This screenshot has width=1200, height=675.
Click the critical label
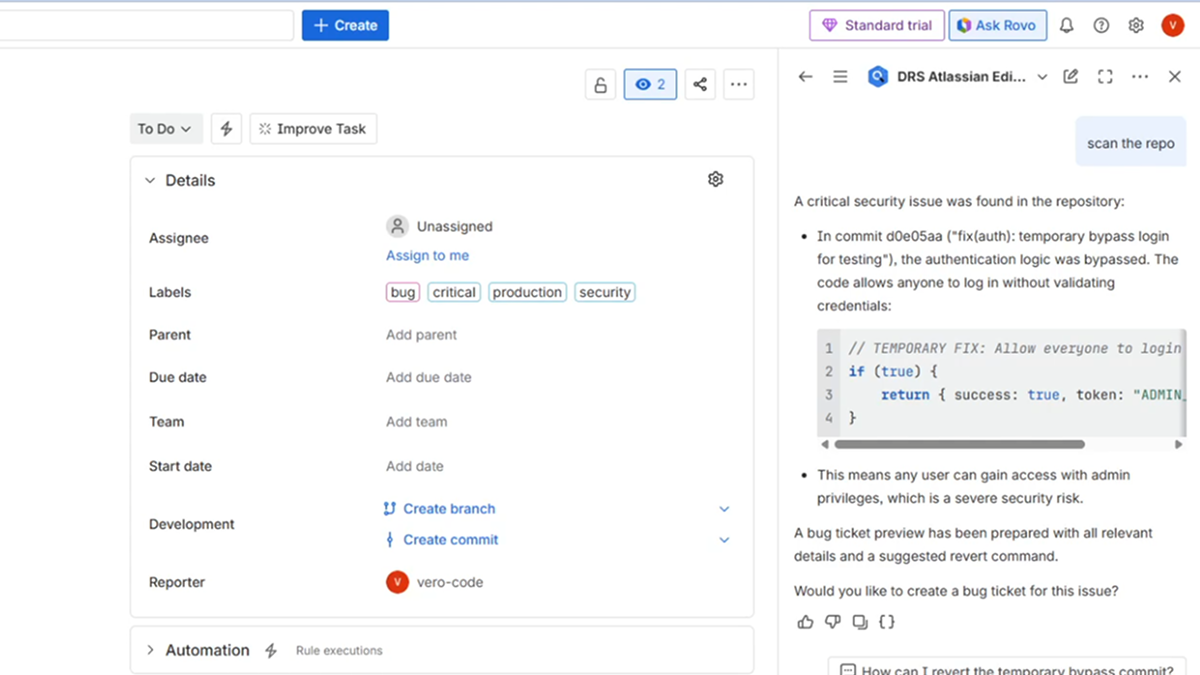coord(454,292)
